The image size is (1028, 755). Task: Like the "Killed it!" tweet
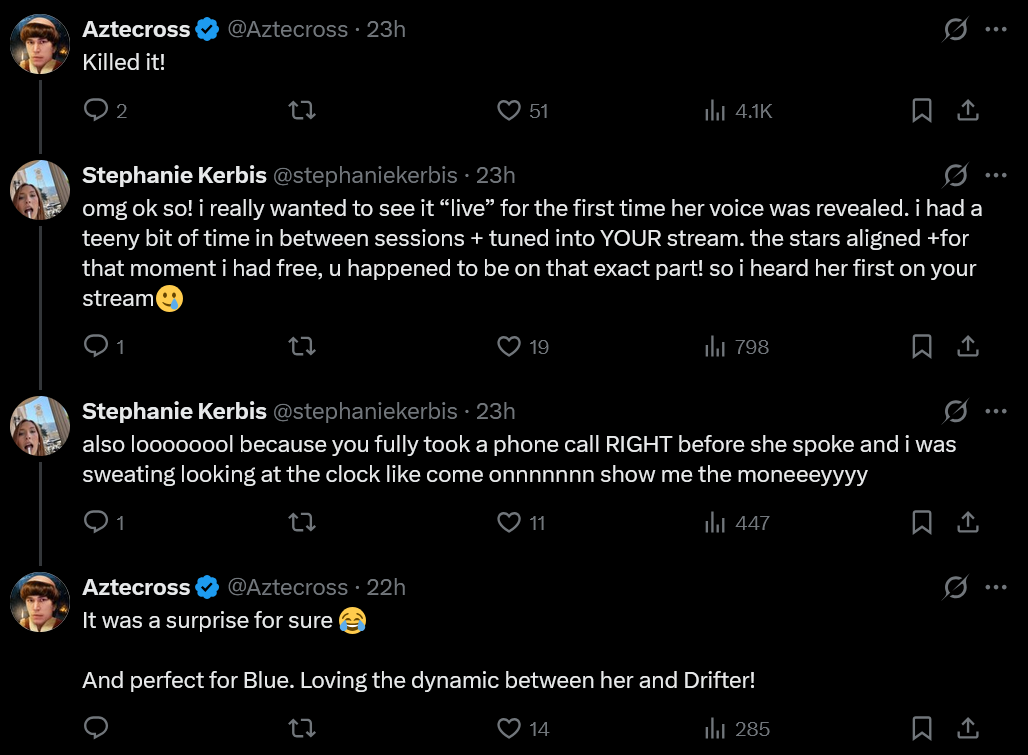pyautogui.click(x=509, y=111)
